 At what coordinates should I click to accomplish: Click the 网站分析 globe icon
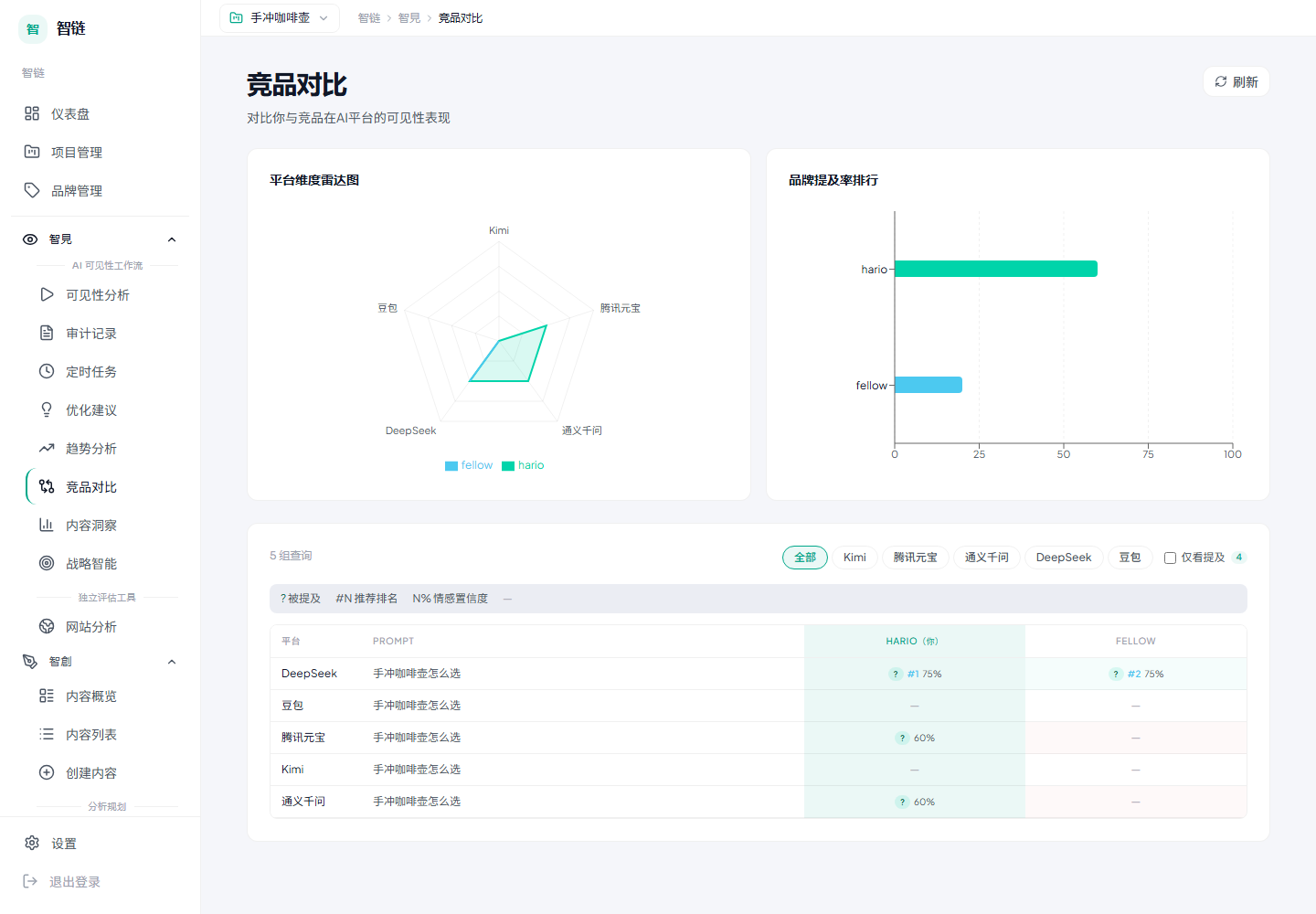point(47,626)
